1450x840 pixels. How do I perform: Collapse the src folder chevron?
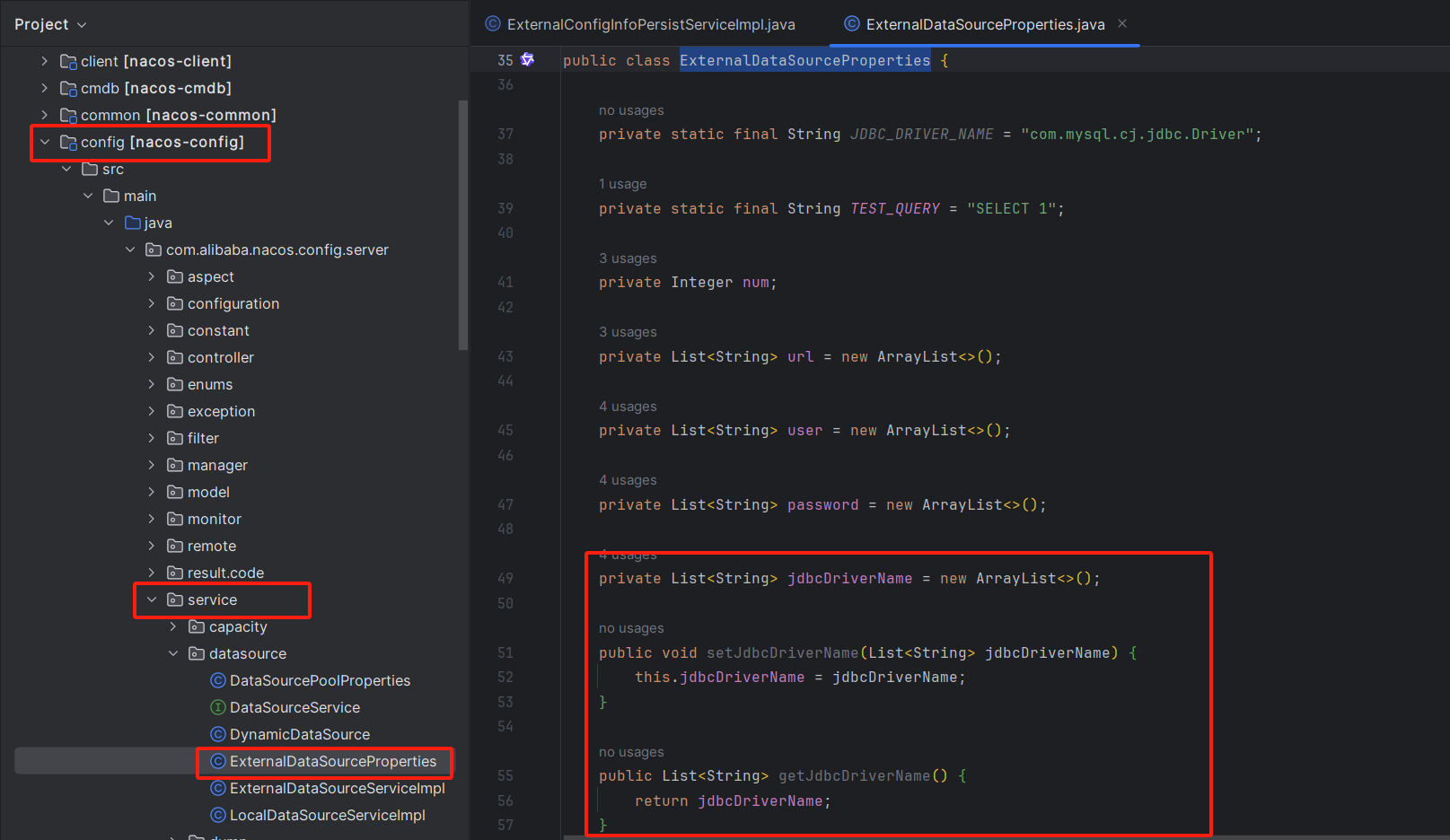[x=66, y=169]
